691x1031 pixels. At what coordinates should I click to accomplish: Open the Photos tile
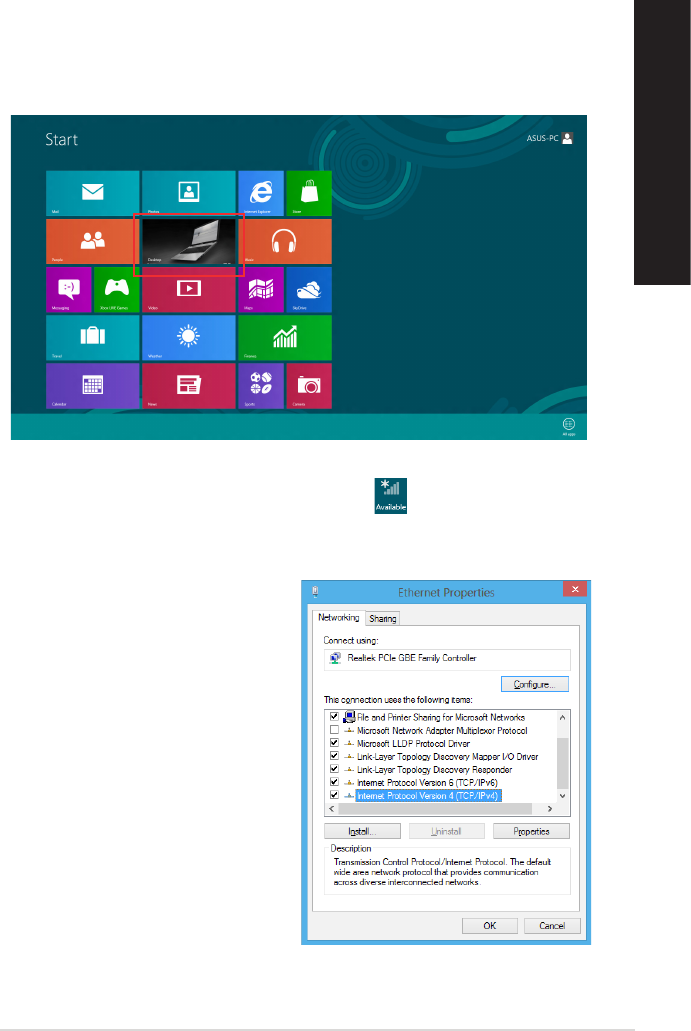tap(189, 193)
